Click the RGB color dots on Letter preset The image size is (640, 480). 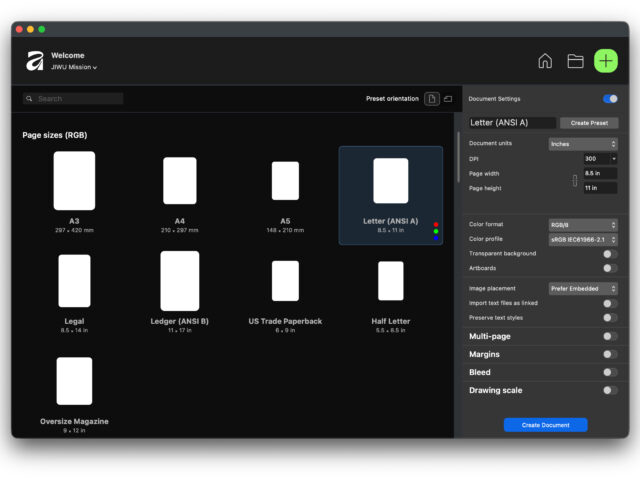pyautogui.click(x=436, y=231)
